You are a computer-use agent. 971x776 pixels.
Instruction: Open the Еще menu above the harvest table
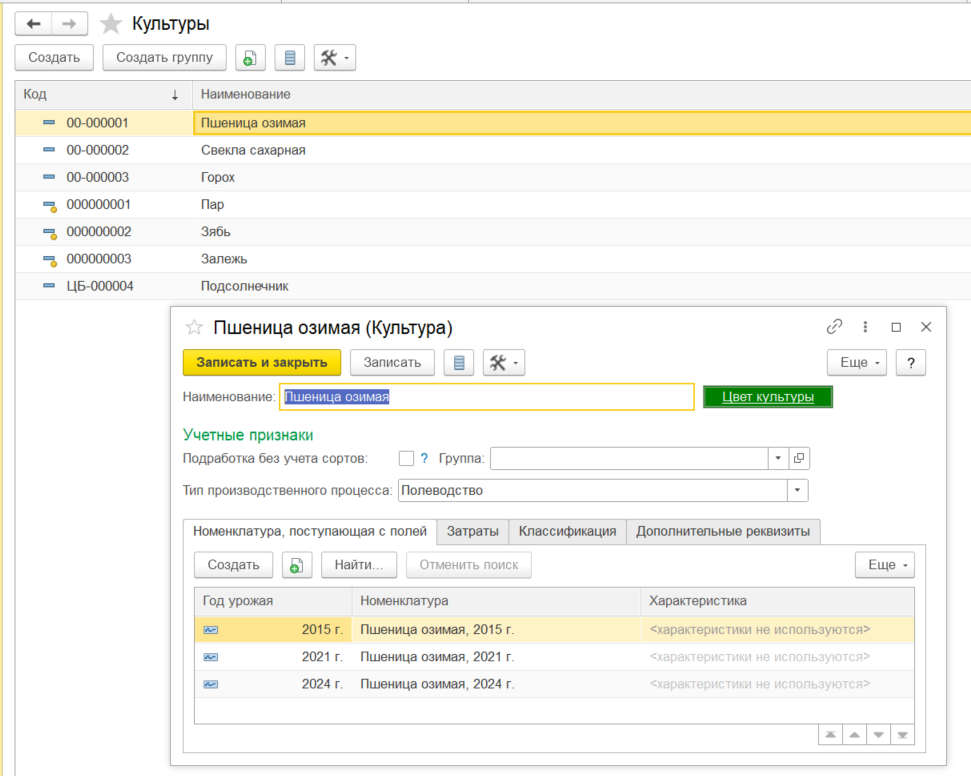[x=885, y=565]
